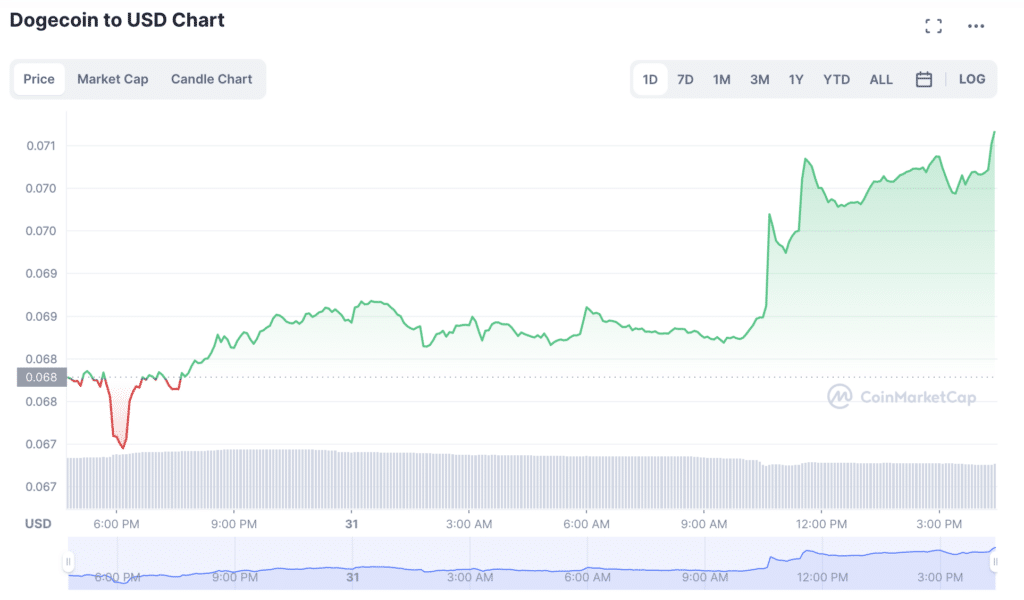Grab the left range slider handle
1024x600 pixels.
click(x=68, y=561)
